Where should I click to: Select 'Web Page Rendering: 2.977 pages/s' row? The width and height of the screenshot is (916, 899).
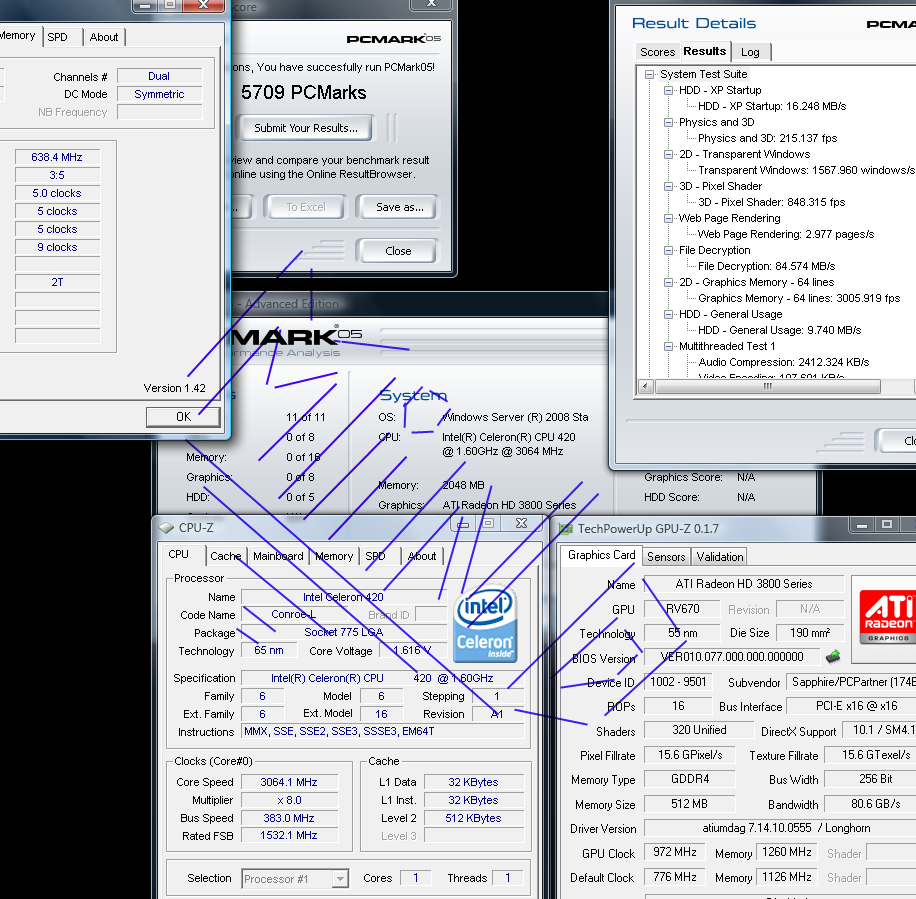coord(786,234)
